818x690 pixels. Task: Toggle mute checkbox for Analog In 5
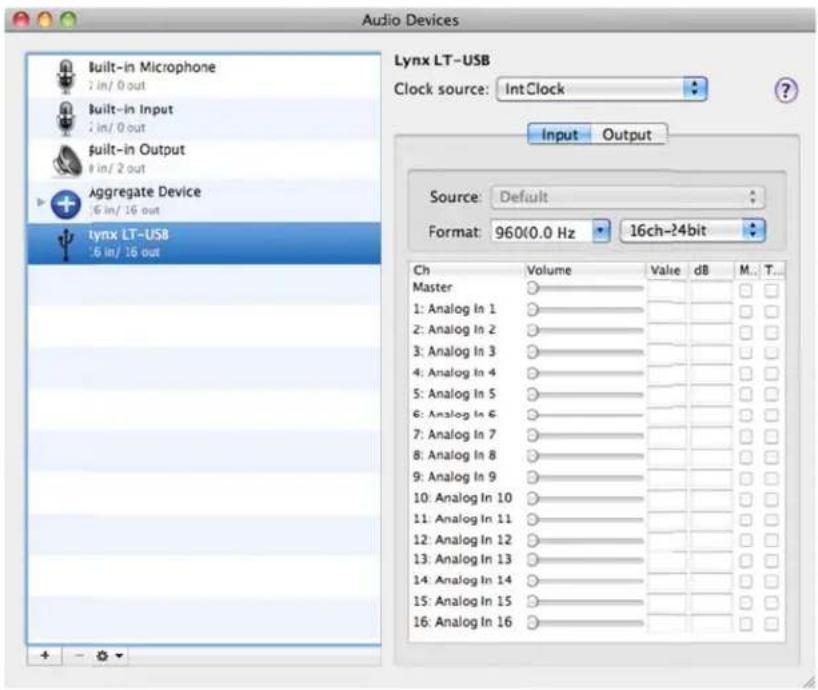[x=746, y=394]
